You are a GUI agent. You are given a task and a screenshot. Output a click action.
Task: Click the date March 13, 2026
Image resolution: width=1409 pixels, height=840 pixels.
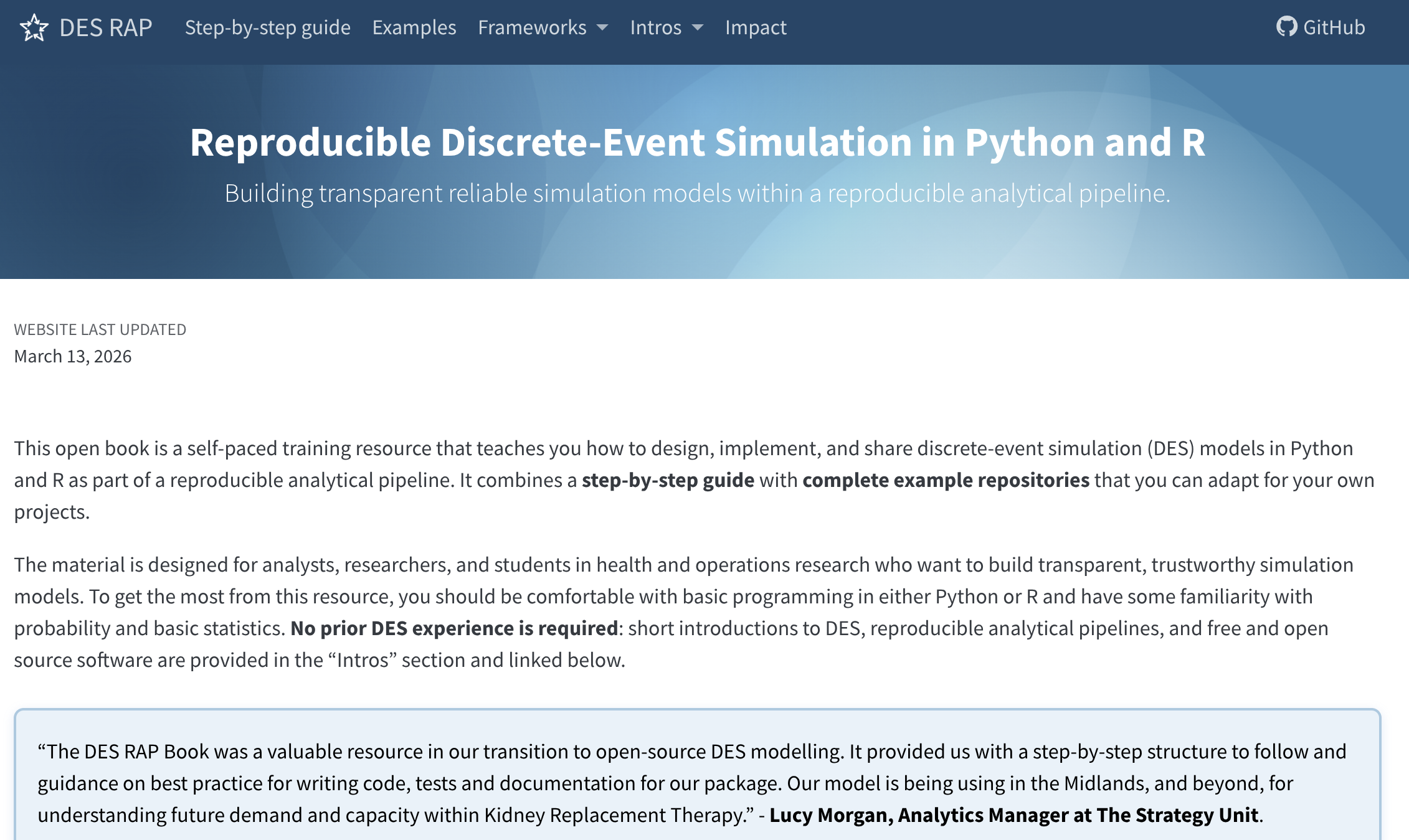pyautogui.click(x=73, y=356)
